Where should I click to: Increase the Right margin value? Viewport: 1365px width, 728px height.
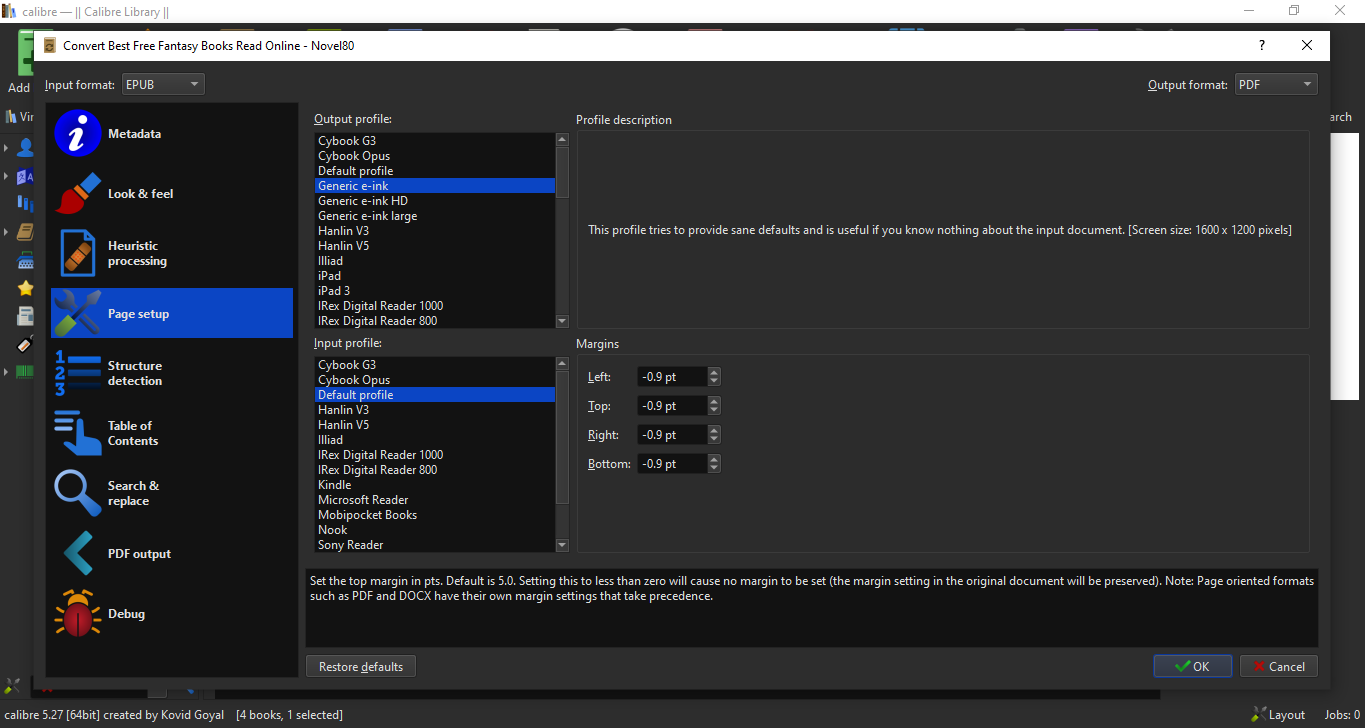(x=714, y=431)
